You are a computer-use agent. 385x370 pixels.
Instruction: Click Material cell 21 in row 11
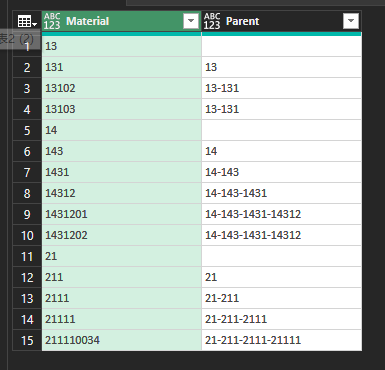coord(122,256)
